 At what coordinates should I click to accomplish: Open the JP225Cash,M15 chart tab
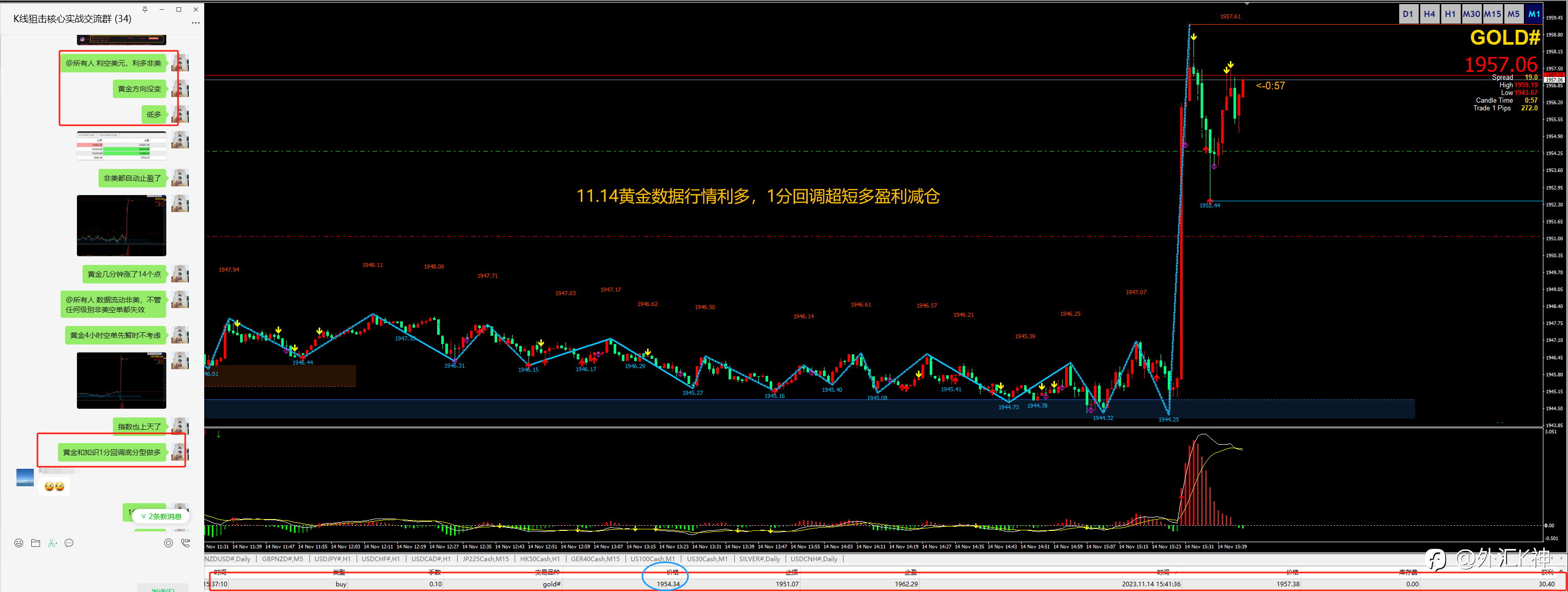point(486,559)
